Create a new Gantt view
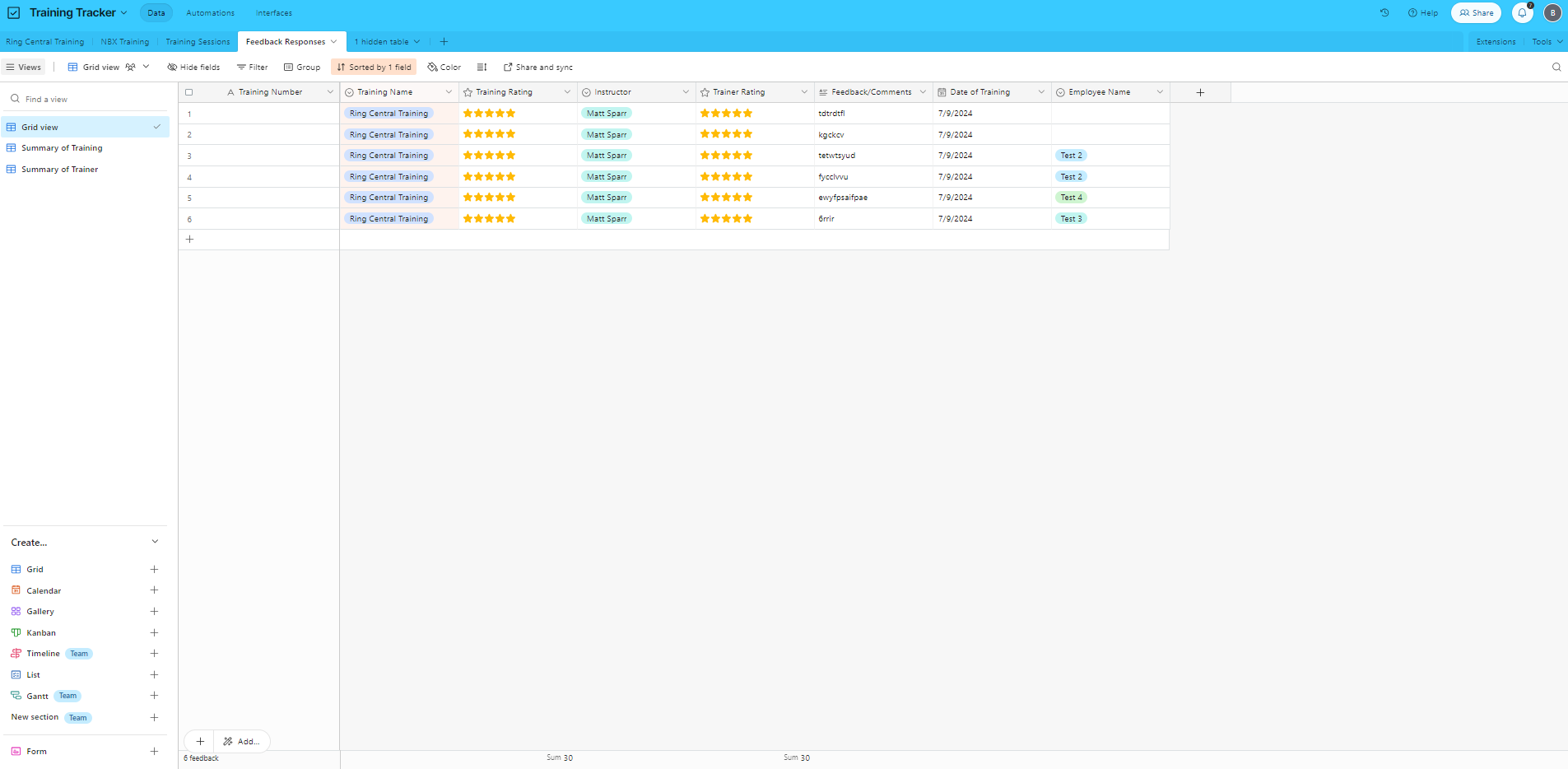The image size is (1568, 769). (154, 696)
